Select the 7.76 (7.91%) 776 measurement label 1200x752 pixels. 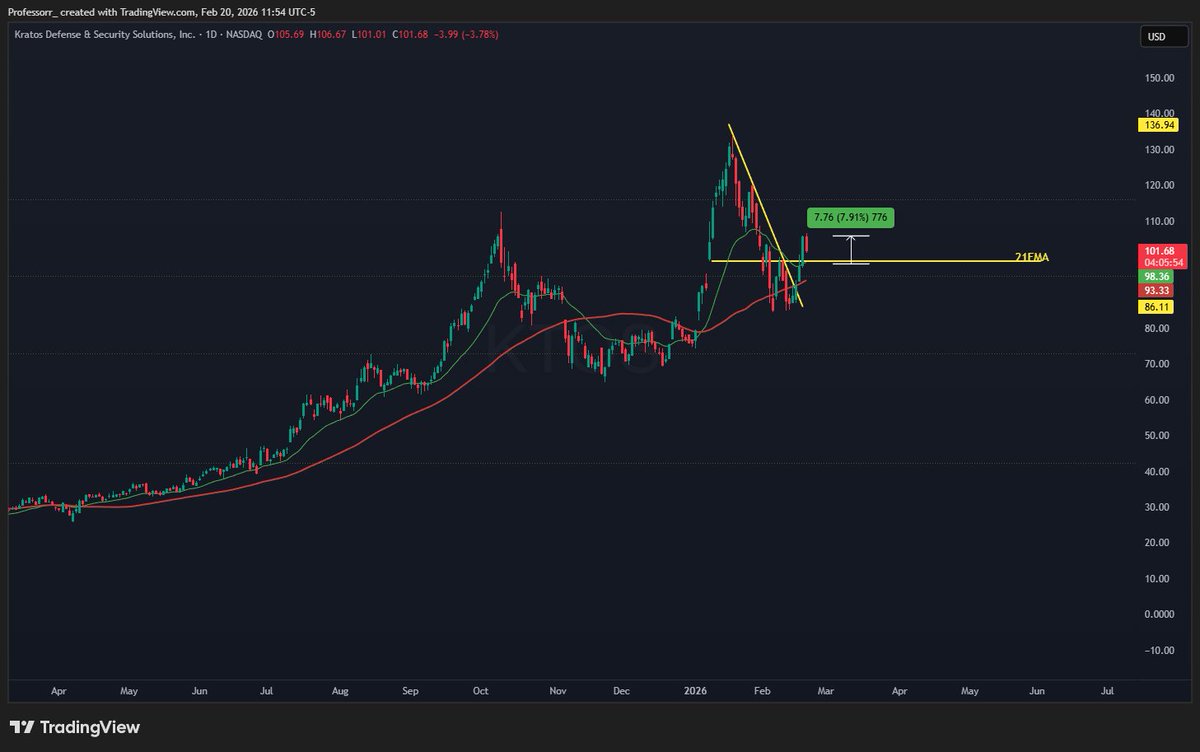pyautogui.click(x=849, y=217)
